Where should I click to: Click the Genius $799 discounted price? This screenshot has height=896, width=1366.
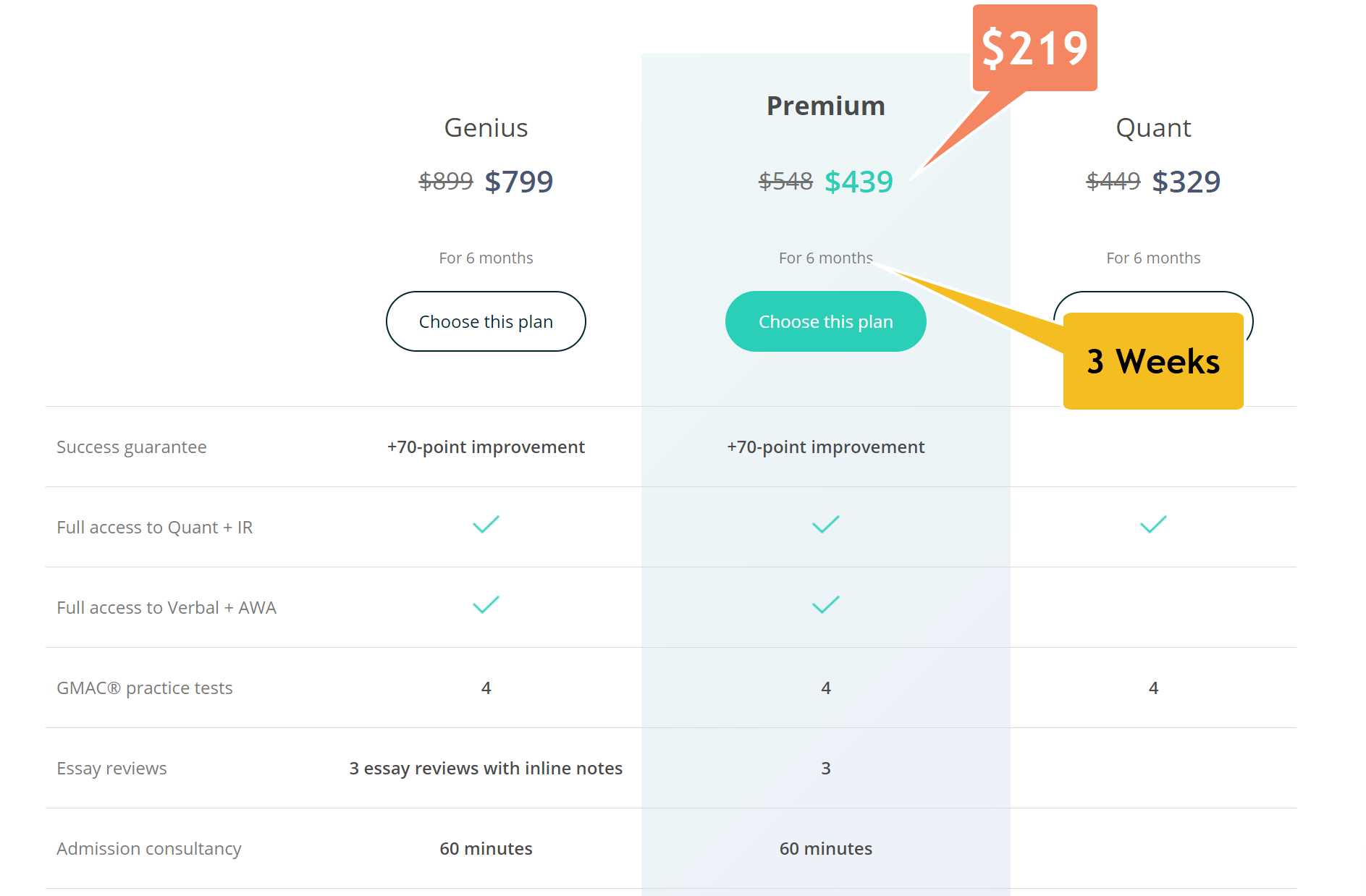coord(518,182)
